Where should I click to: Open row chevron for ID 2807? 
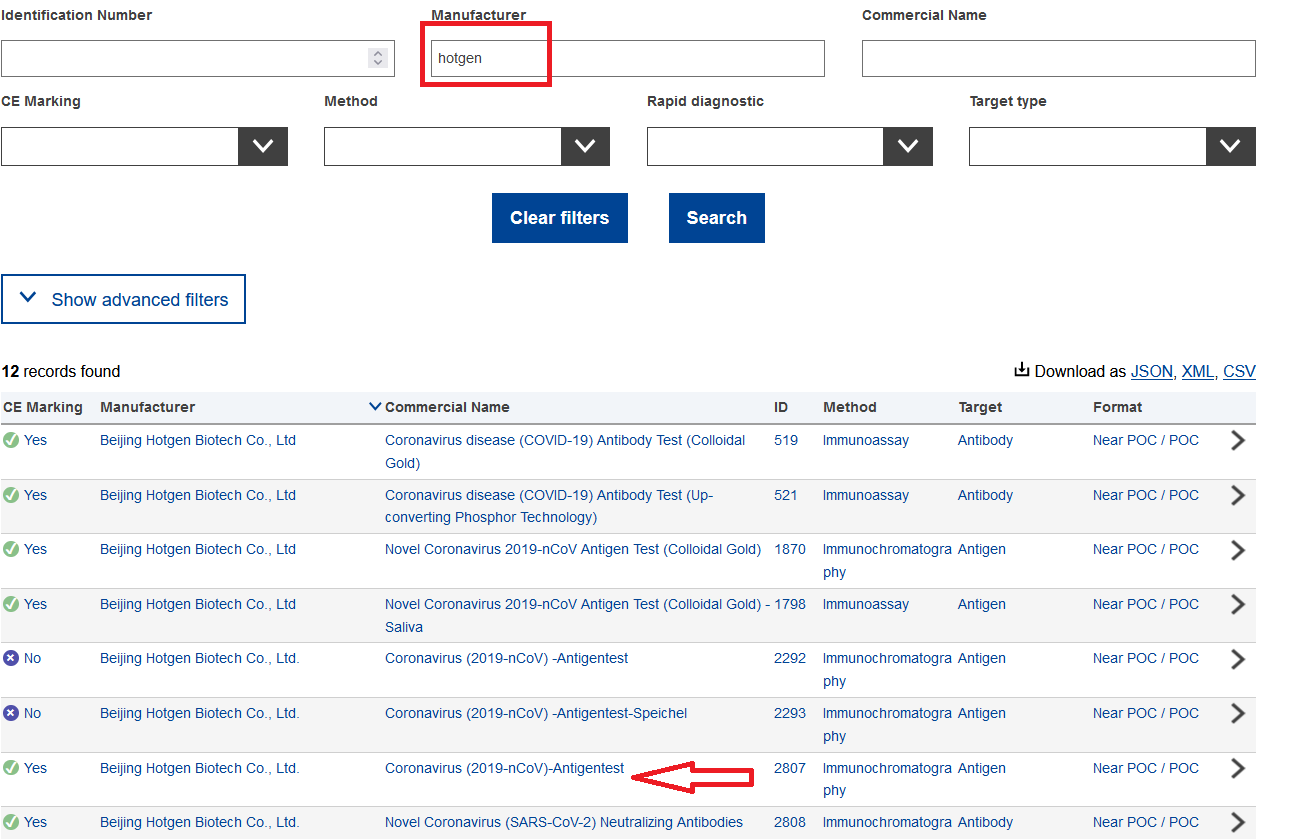(1238, 768)
